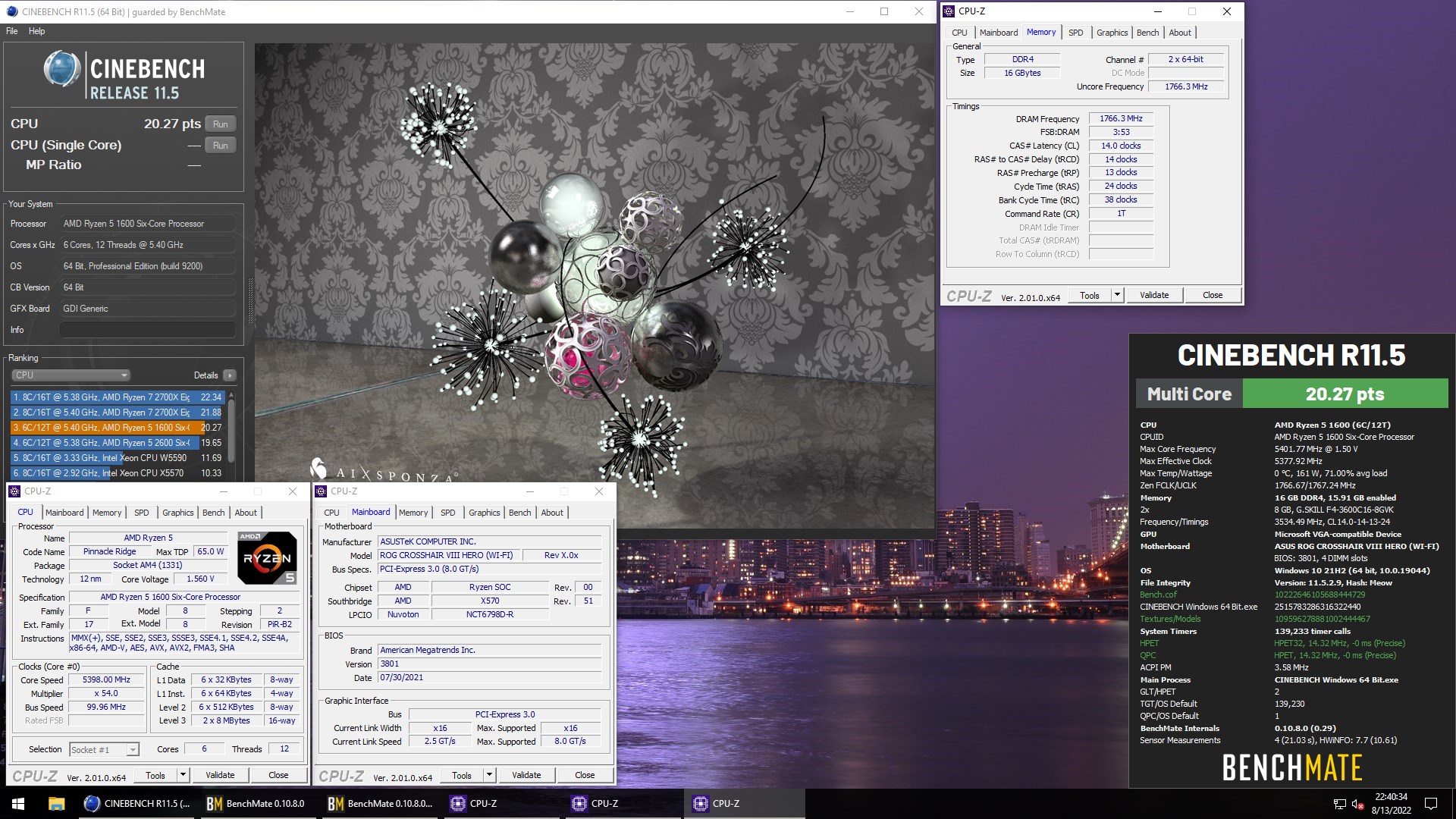Click the Bench.cof entry in BenchMate panel
Viewport: 1456px width, 819px height.
click(1158, 595)
